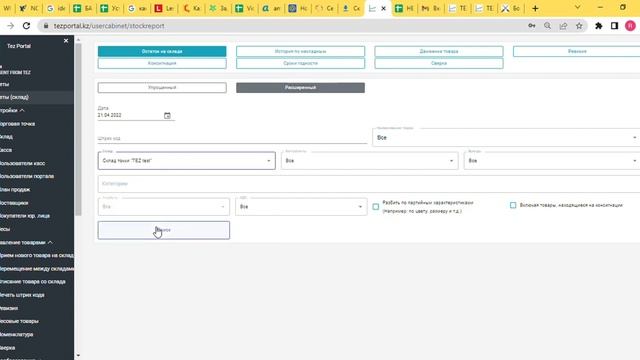
Task: Switch to the 'Упрощенный' view mode
Action: 162,88
